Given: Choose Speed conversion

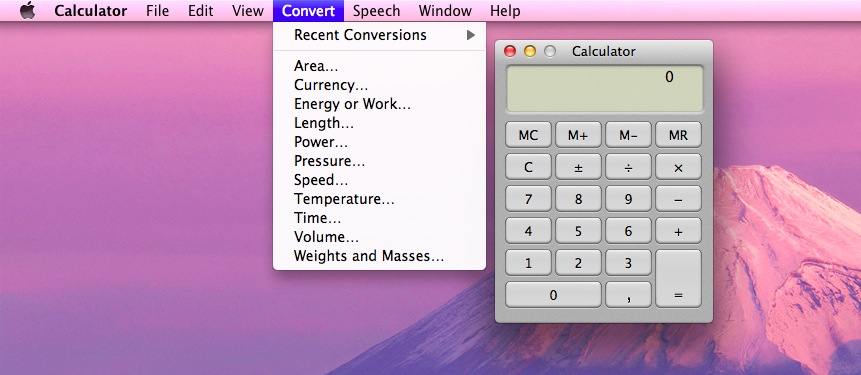Looking at the screenshot, I should (x=379, y=180).
